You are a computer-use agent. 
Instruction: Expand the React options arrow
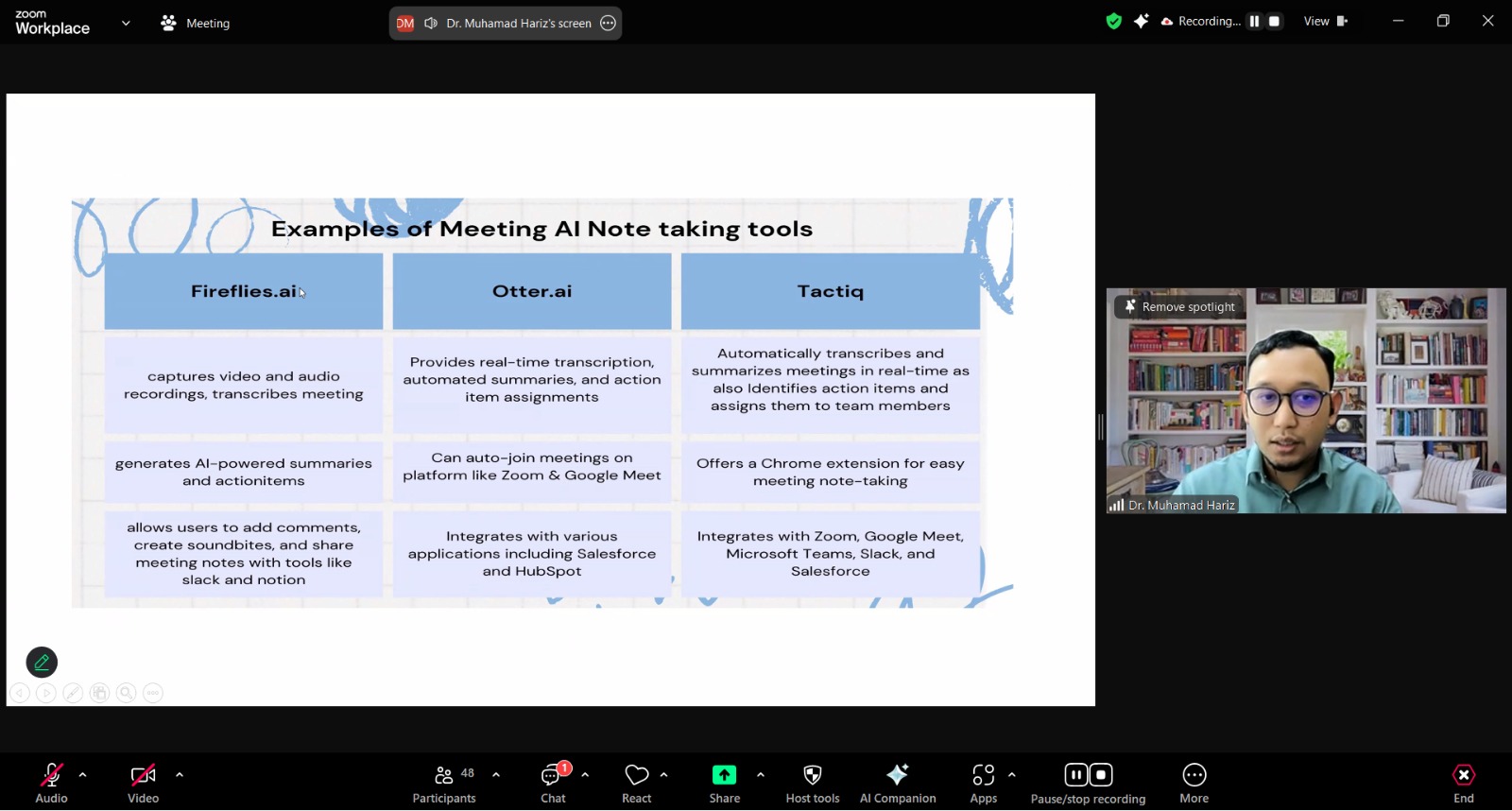click(664, 775)
